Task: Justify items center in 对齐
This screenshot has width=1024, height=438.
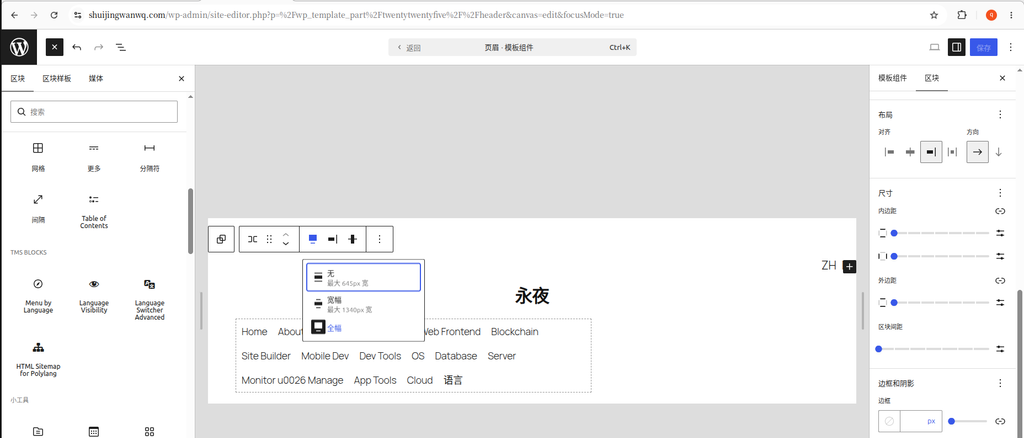Action: point(910,151)
